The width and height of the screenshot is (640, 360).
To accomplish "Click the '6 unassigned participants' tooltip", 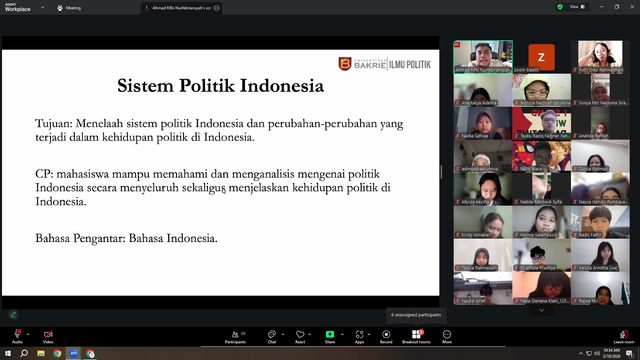I will pyautogui.click(x=416, y=315).
